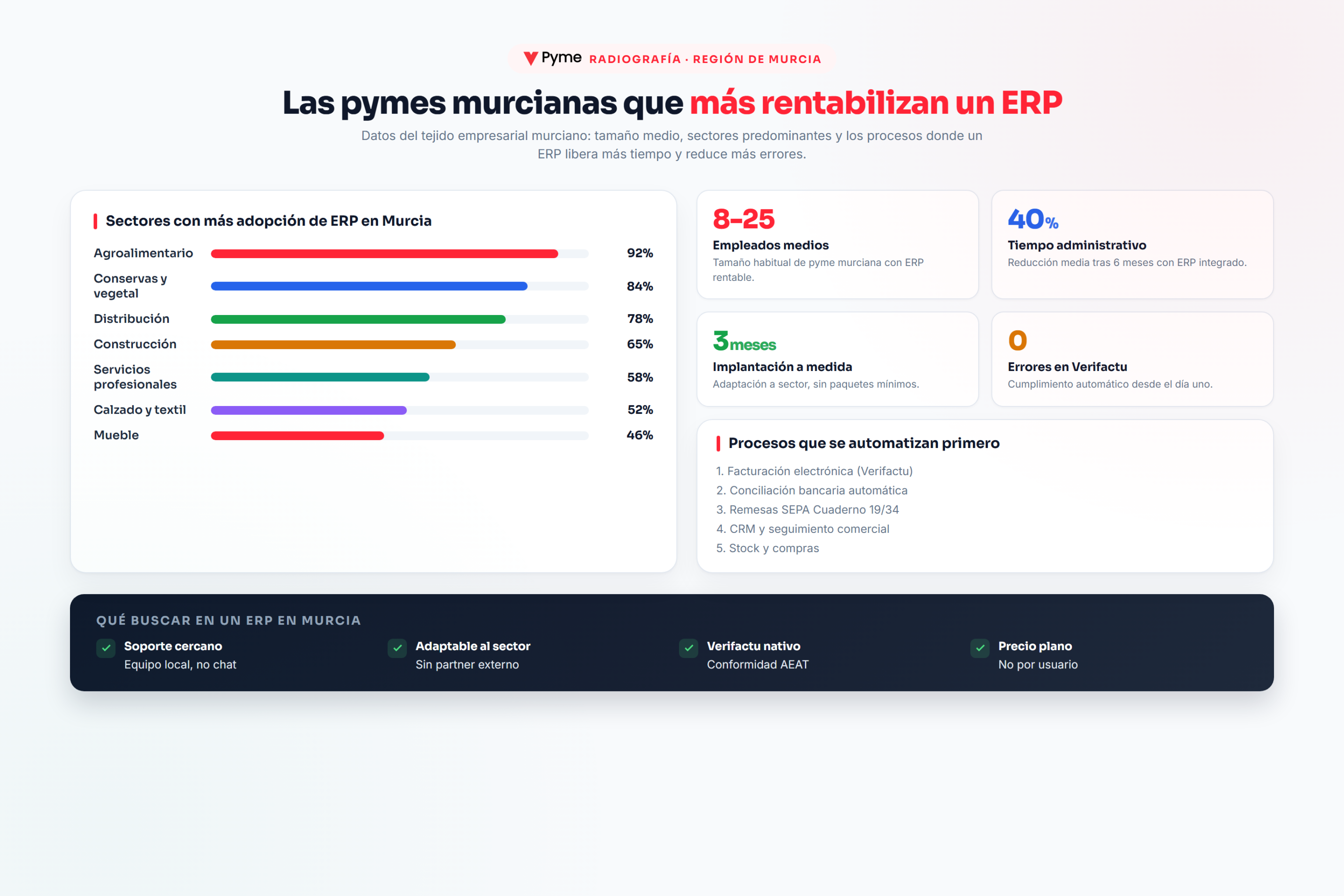Click the Precio plano title
1344x896 pixels.
(1036, 646)
